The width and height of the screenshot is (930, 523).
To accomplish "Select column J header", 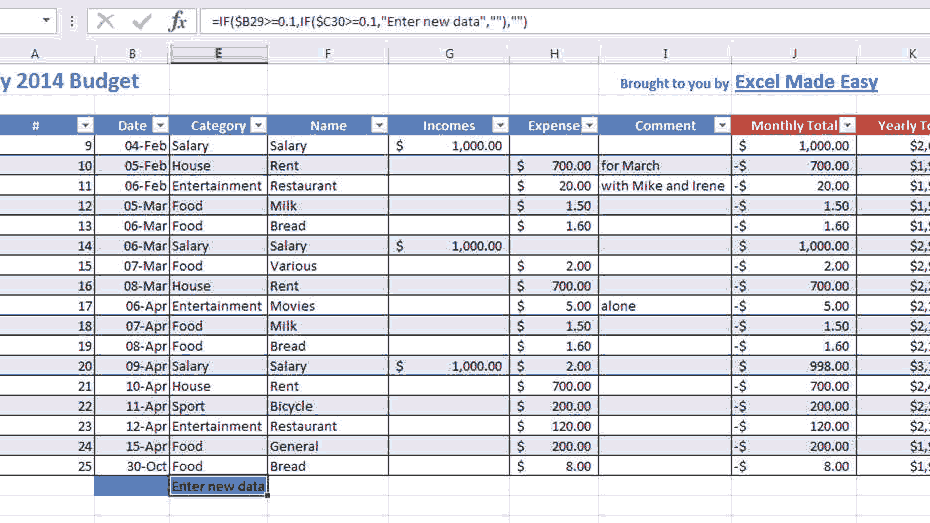I will 794,54.
